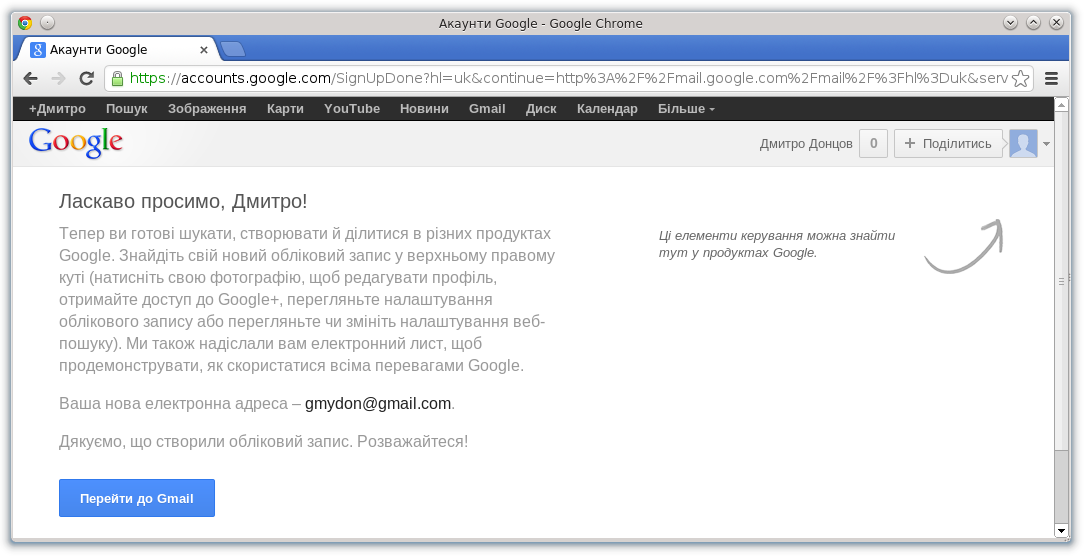Viewport: 1085px width, 557px height.
Task: Open the Більше dropdown menu
Action: (x=686, y=109)
